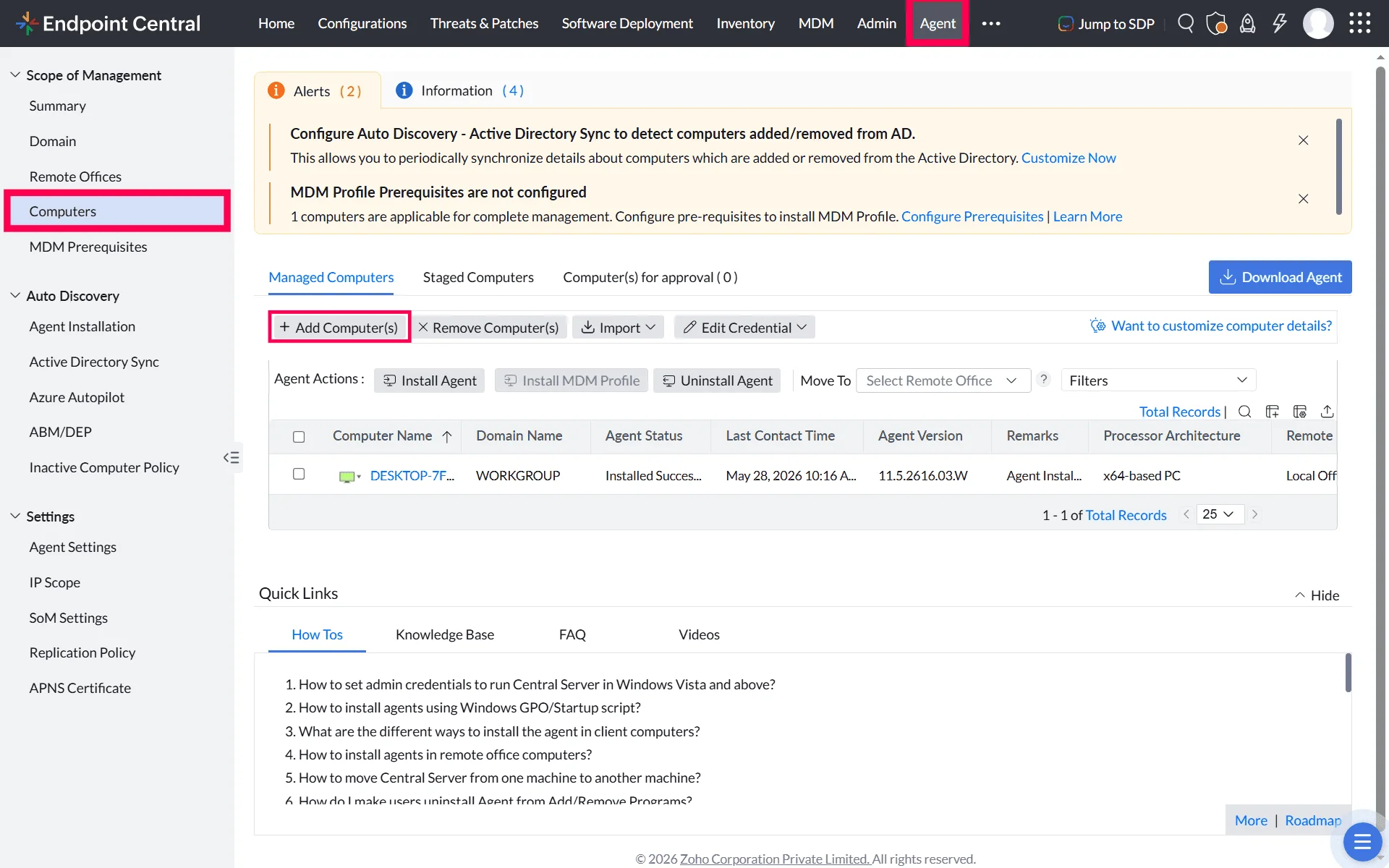This screenshot has width=1389, height=868.
Task: Click the help question mark beside Move To
Action: pyautogui.click(x=1044, y=379)
